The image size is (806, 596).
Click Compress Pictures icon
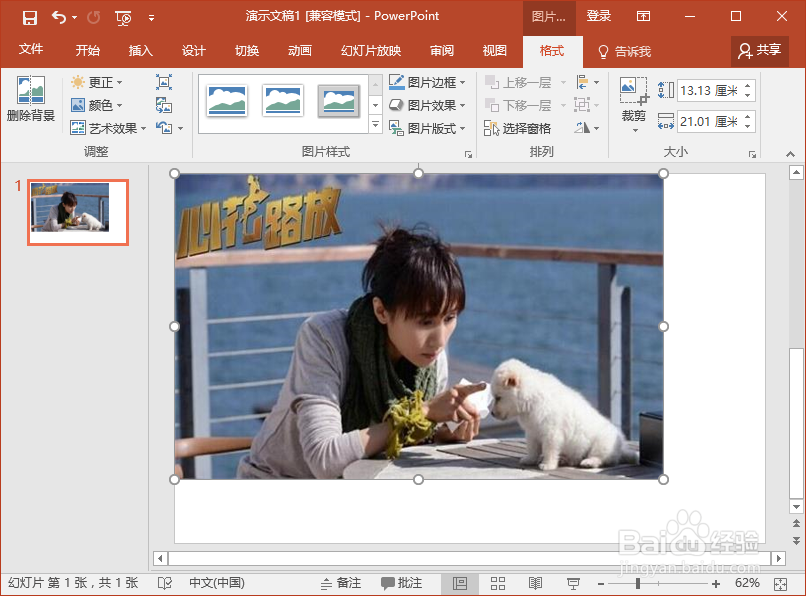[164, 82]
